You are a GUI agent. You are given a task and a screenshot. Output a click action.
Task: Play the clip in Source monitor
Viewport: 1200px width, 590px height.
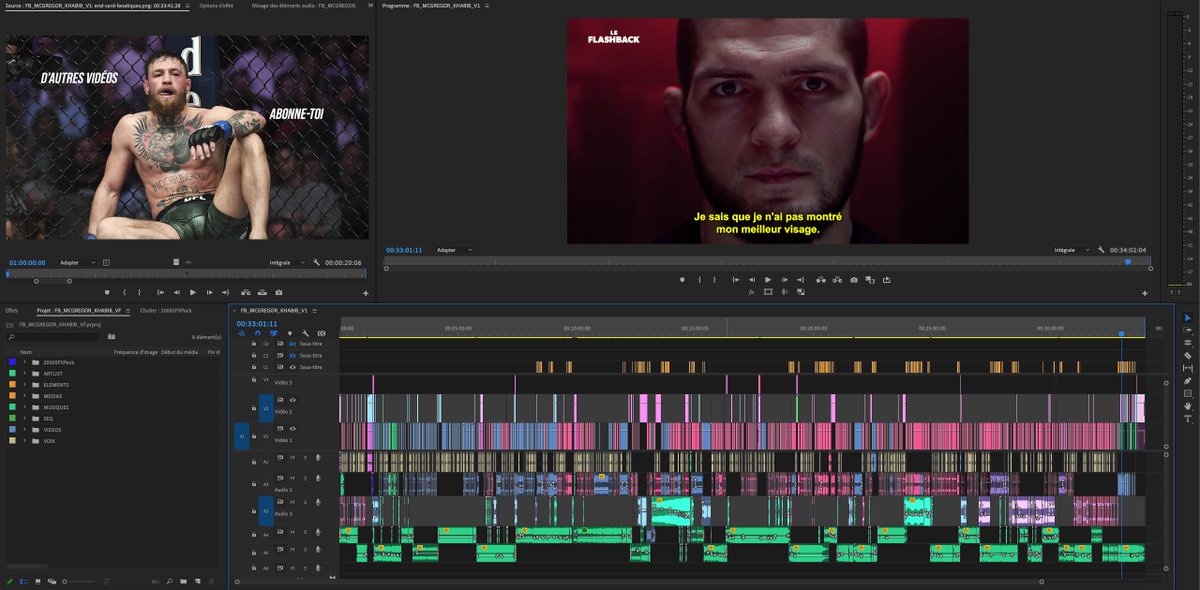pos(193,292)
